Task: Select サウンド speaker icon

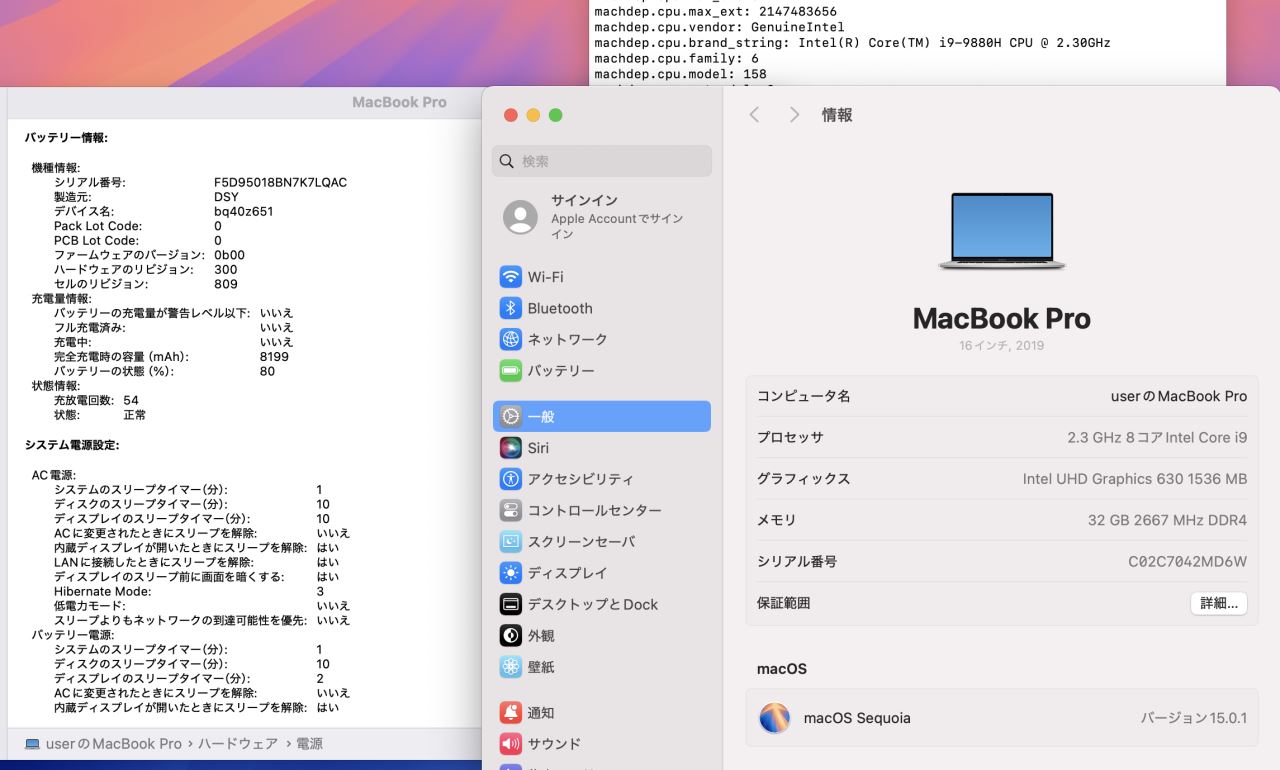Action: (x=511, y=744)
